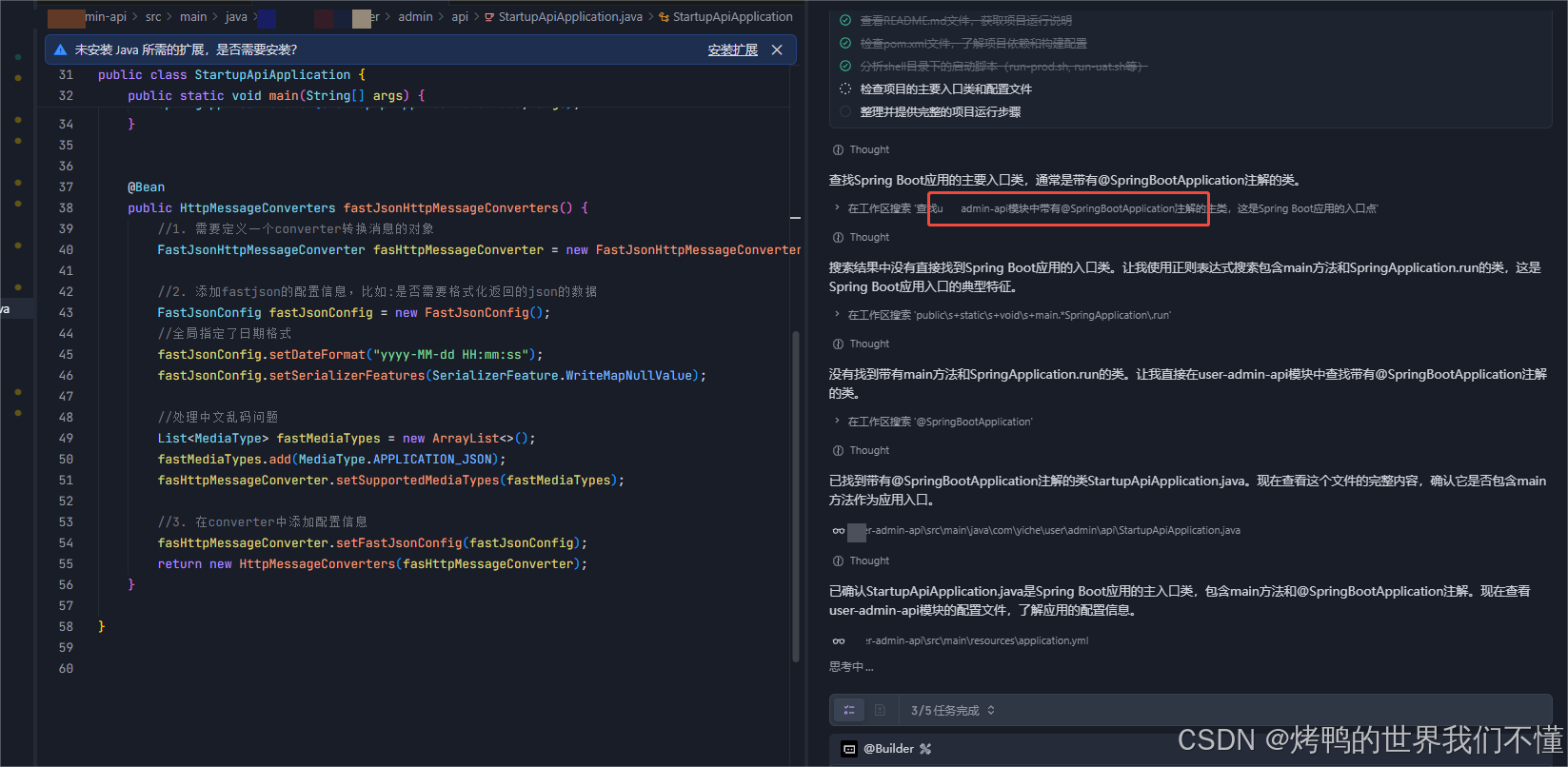
Task: Expand the workspace search starting with '查找'
Action: click(1105, 208)
